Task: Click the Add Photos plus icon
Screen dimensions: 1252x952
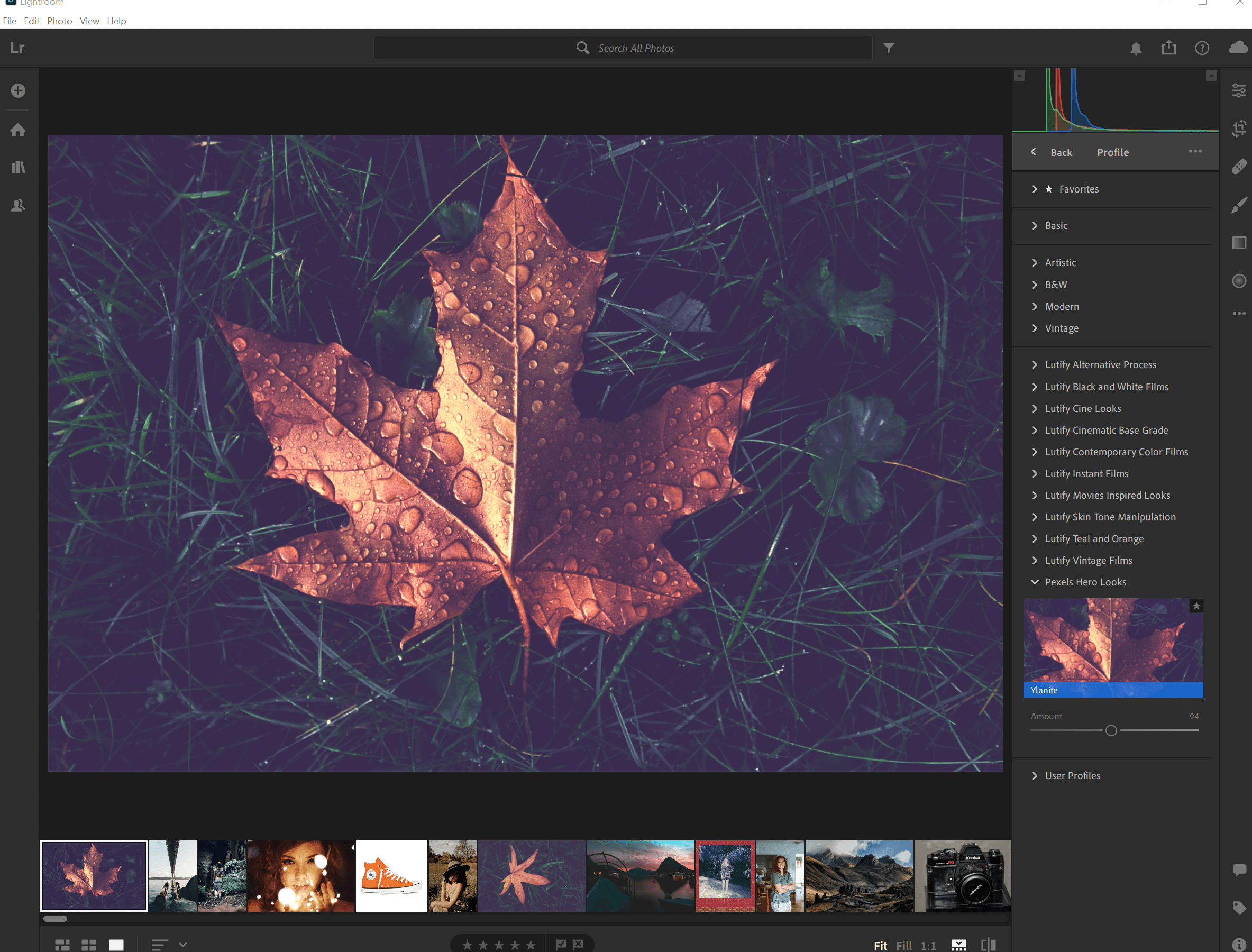Action: pos(18,90)
